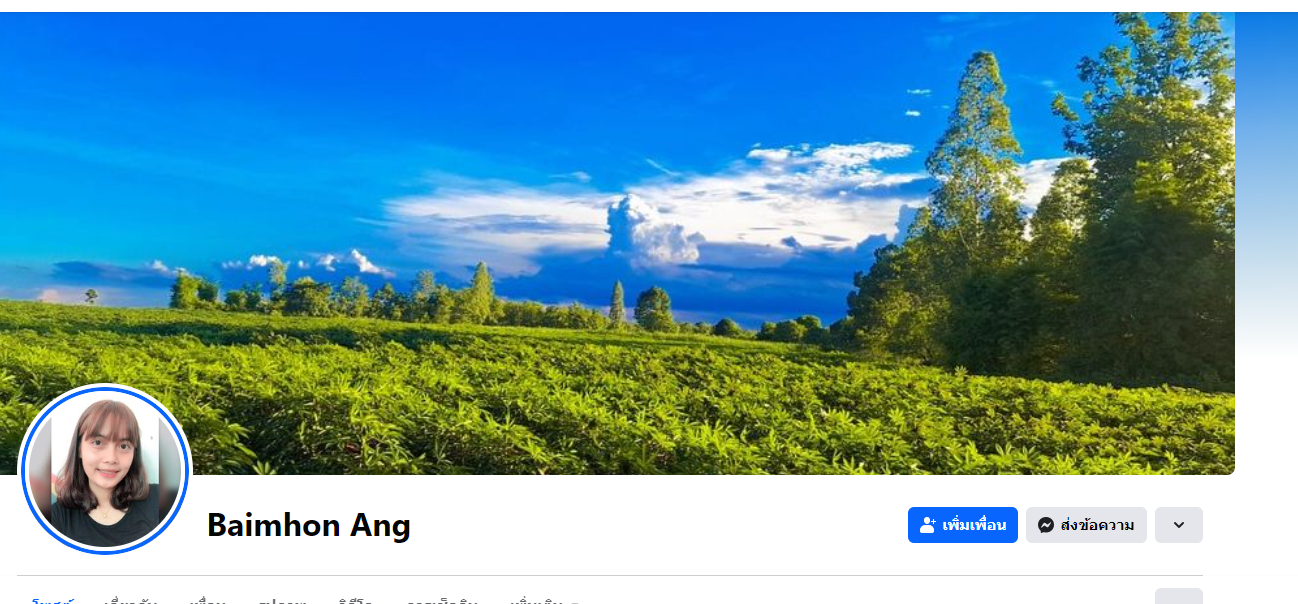Click the Messenger icon beside ส่งข้อความ

[1046, 525]
